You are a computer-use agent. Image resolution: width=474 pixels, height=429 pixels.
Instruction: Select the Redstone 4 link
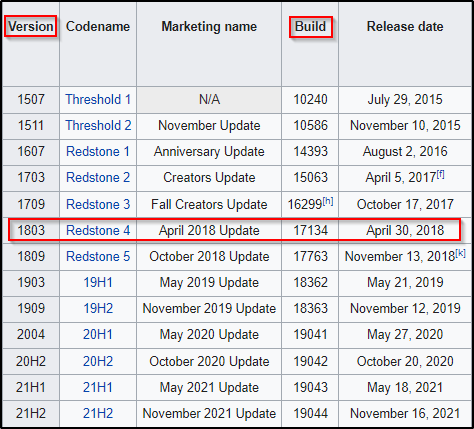point(98,230)
